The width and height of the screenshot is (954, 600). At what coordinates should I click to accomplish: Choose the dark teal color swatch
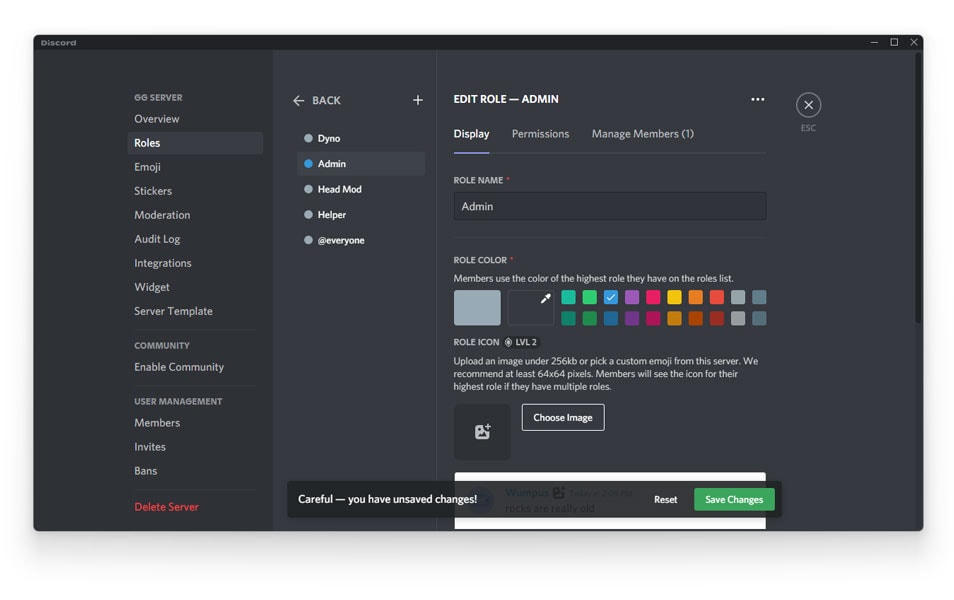568,318
